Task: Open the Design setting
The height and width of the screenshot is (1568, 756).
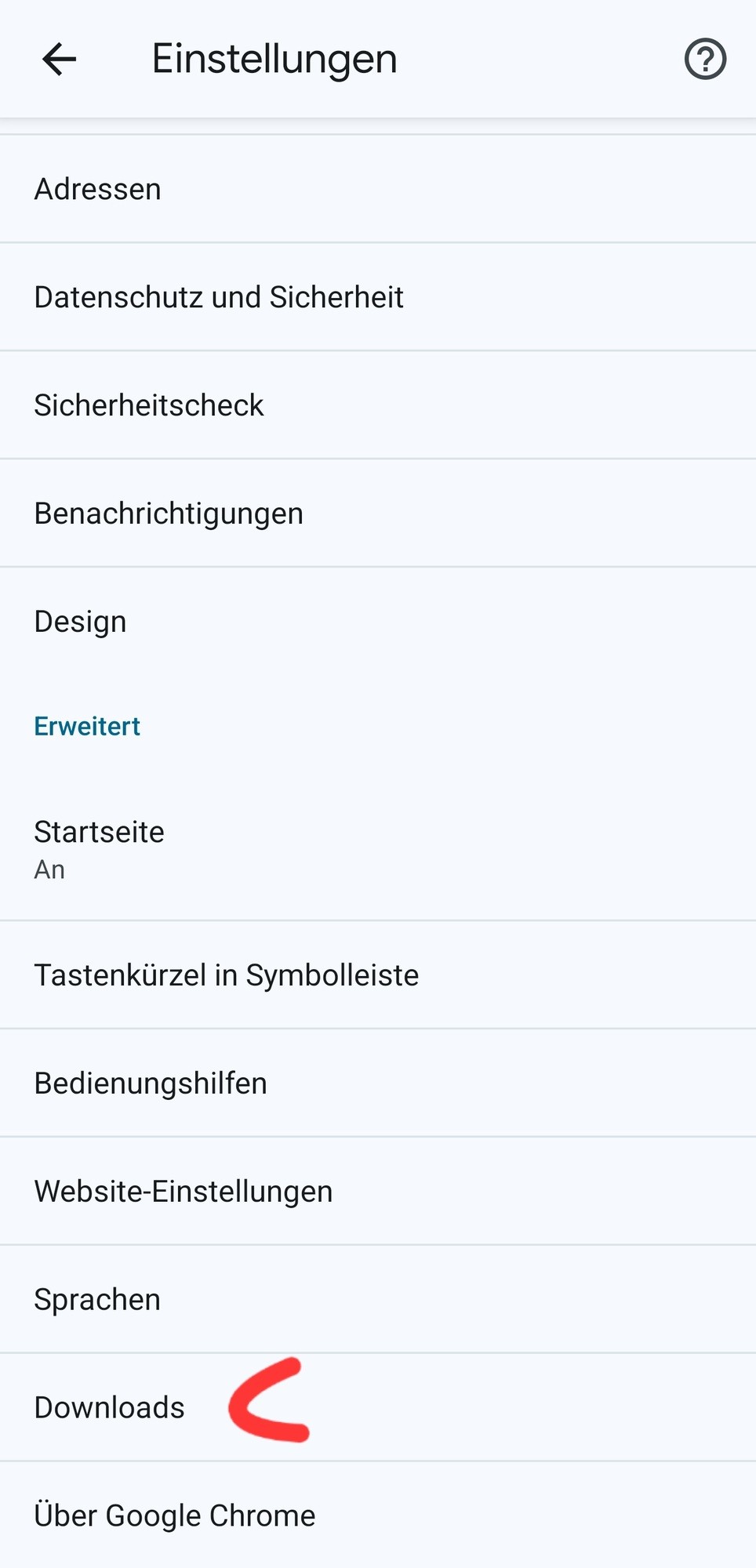Action: tap(378, 622)
